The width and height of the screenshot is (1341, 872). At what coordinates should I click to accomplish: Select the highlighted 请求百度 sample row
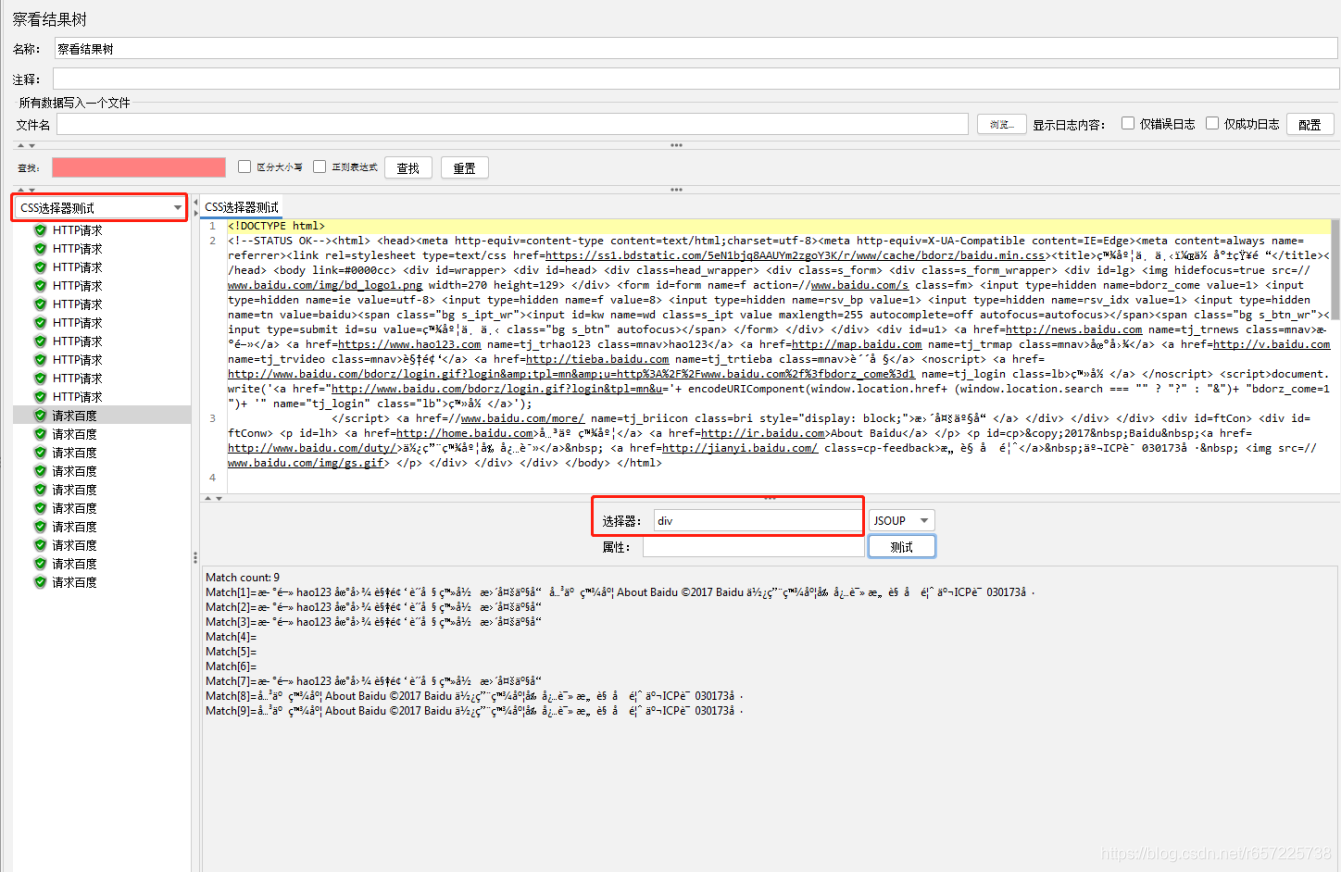(102, 415)
